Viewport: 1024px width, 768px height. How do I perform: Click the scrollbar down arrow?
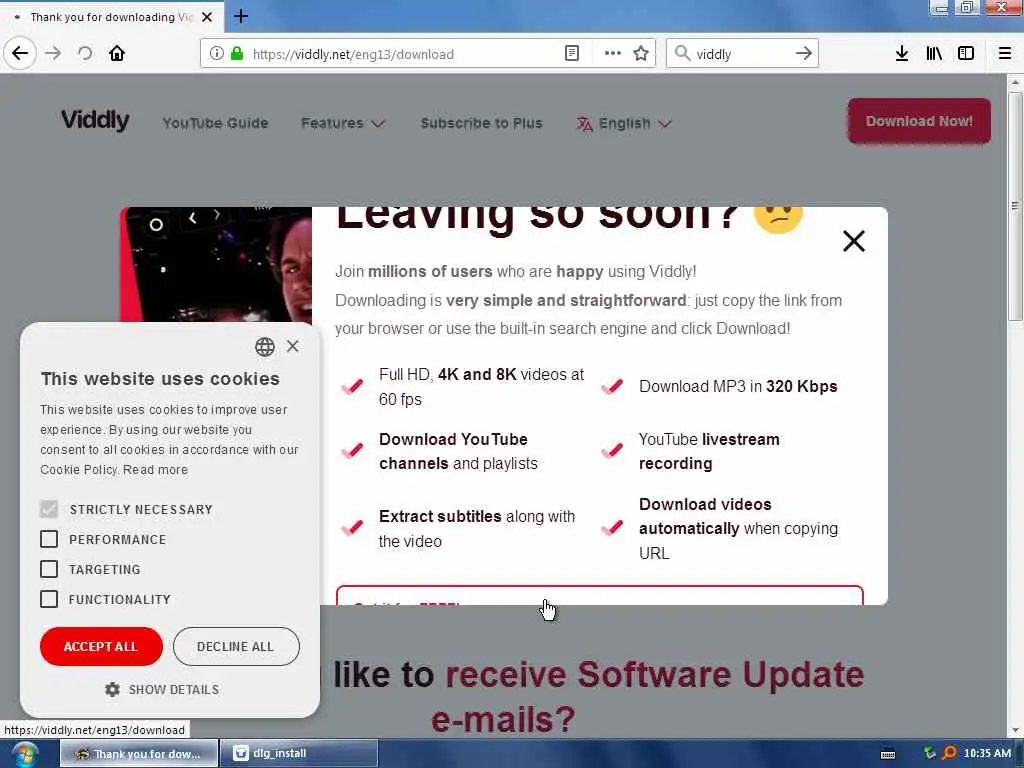pos(1014,730)
